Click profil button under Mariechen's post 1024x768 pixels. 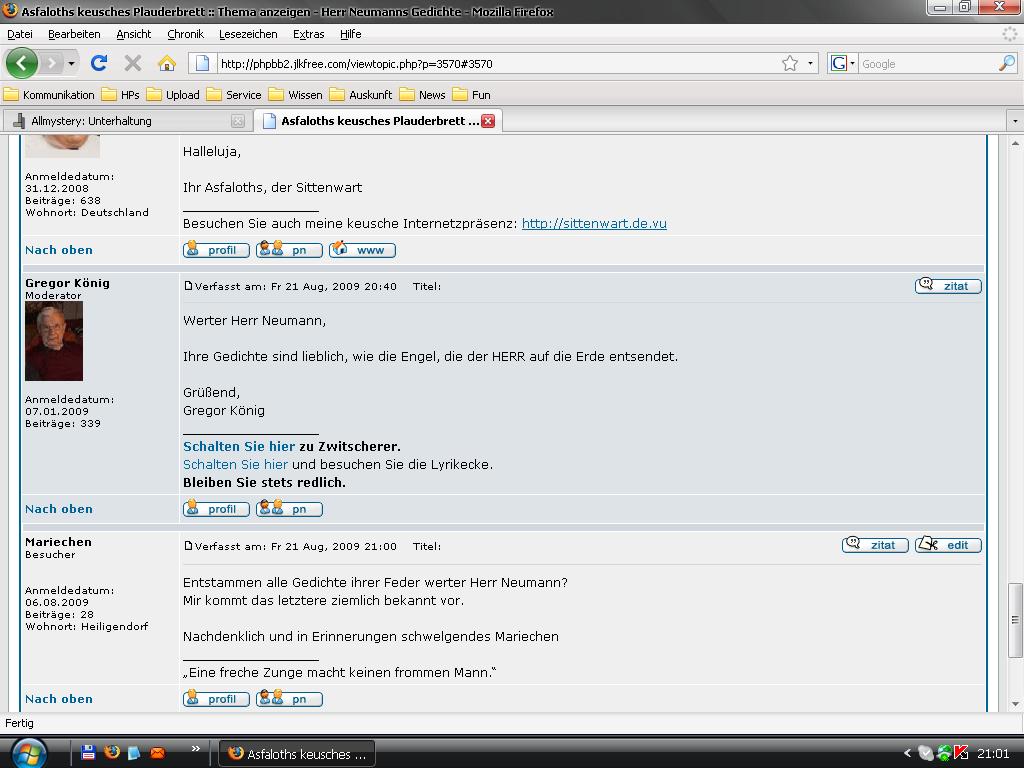point(216,699)
